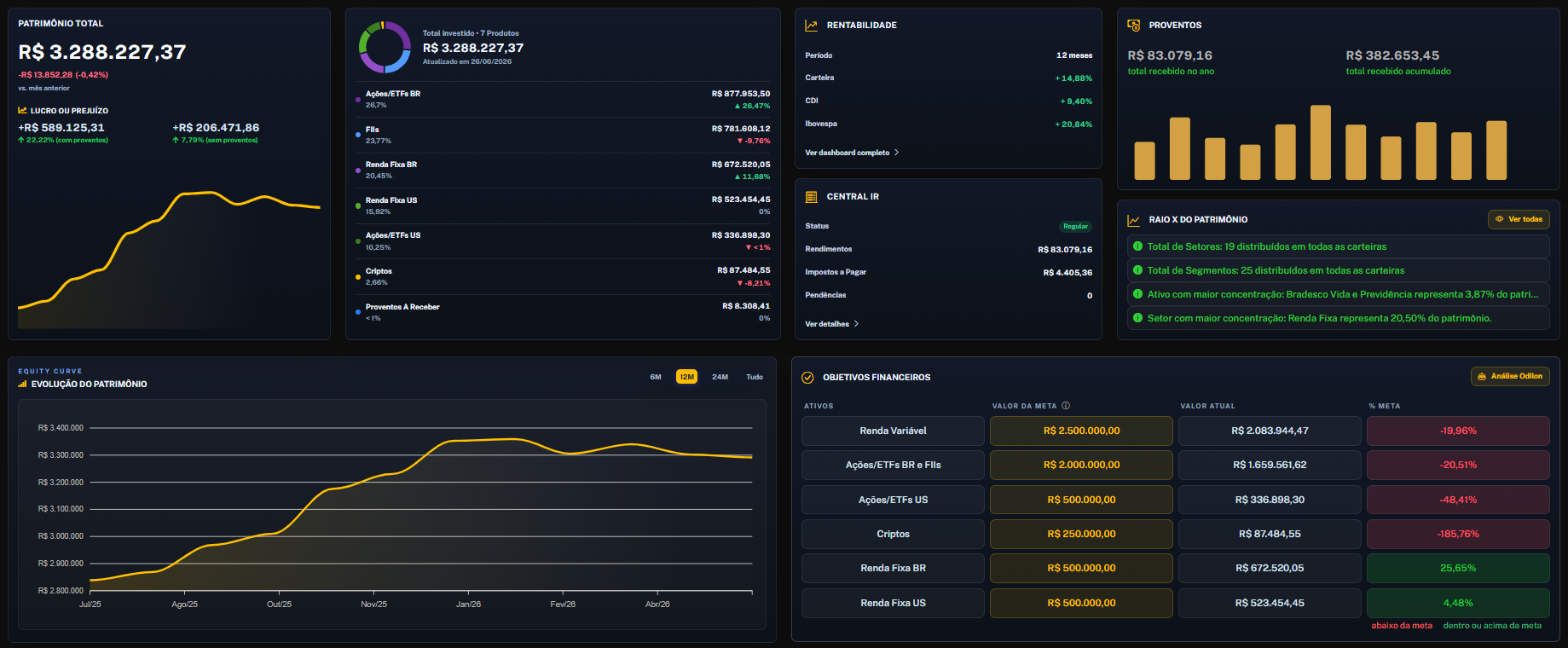1568x648 pixels.
Task: Click the Ibovespa +20,84% value
Action: point(1073,124)
